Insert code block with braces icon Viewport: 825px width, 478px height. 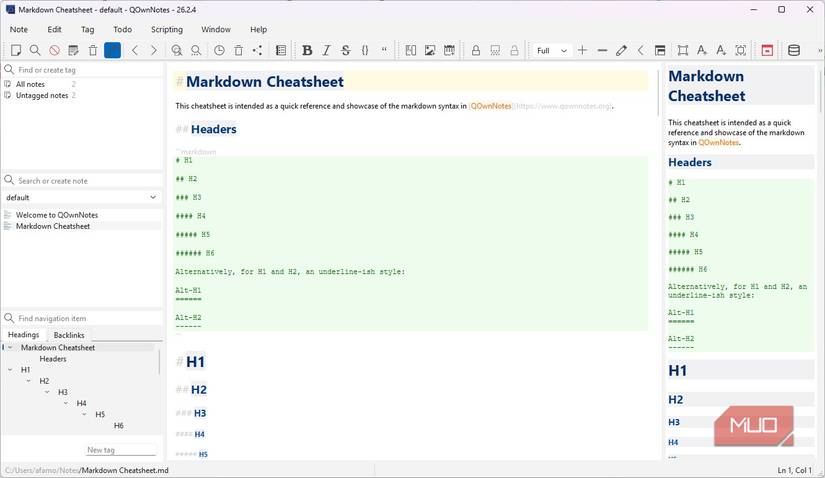coord(365,51)
